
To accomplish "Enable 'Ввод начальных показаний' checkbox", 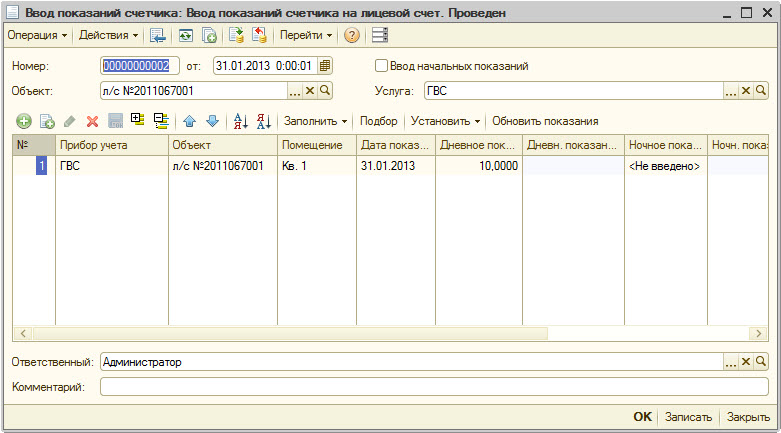I will 381,66.
